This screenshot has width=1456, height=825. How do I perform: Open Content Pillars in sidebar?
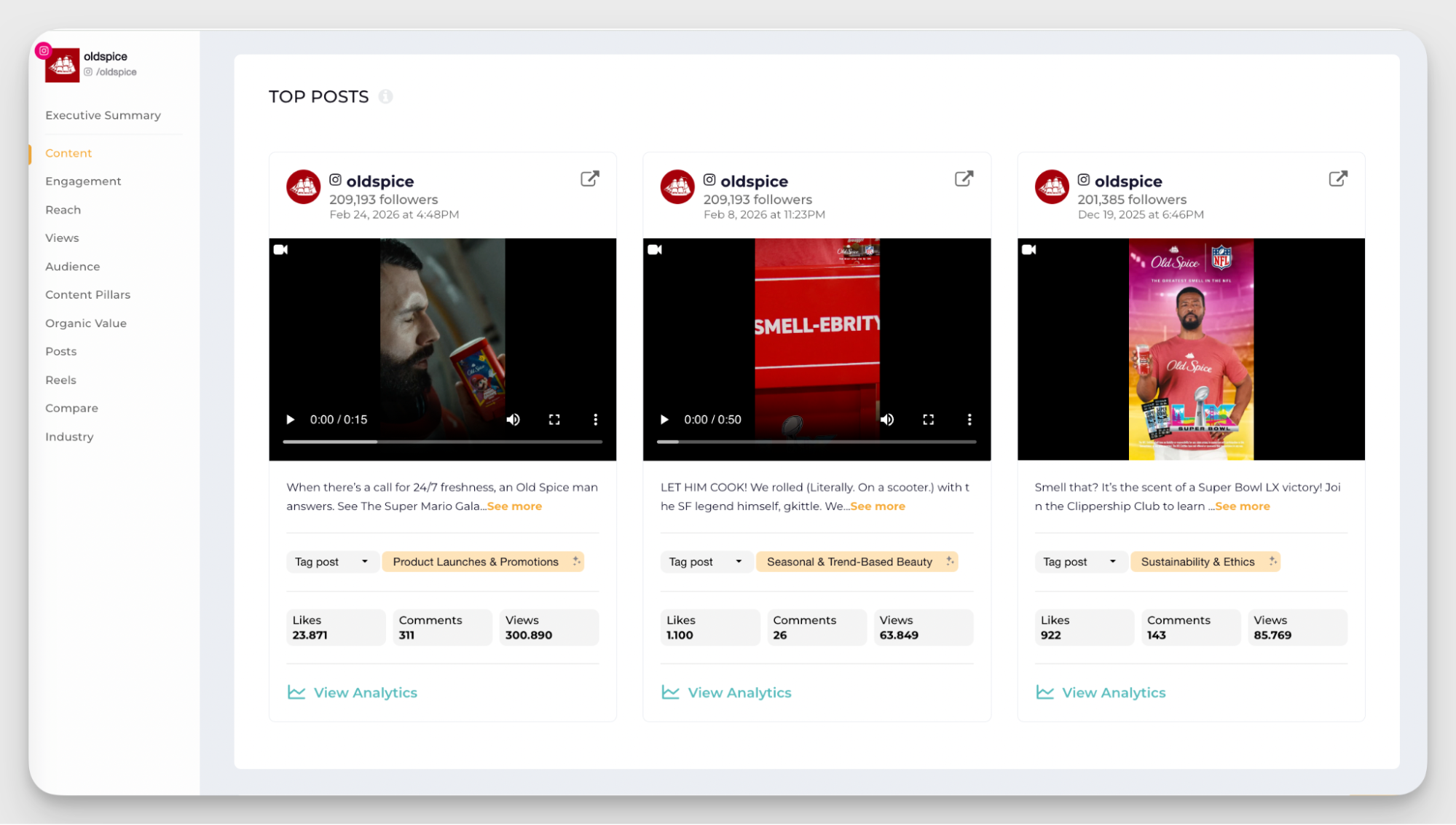(x=87, y=294)
